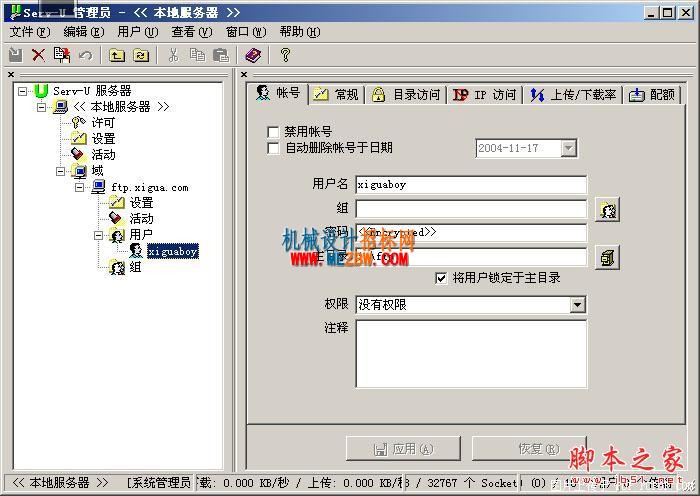
Task: Select the 组 node in the tree
Action: pos(135,267)
